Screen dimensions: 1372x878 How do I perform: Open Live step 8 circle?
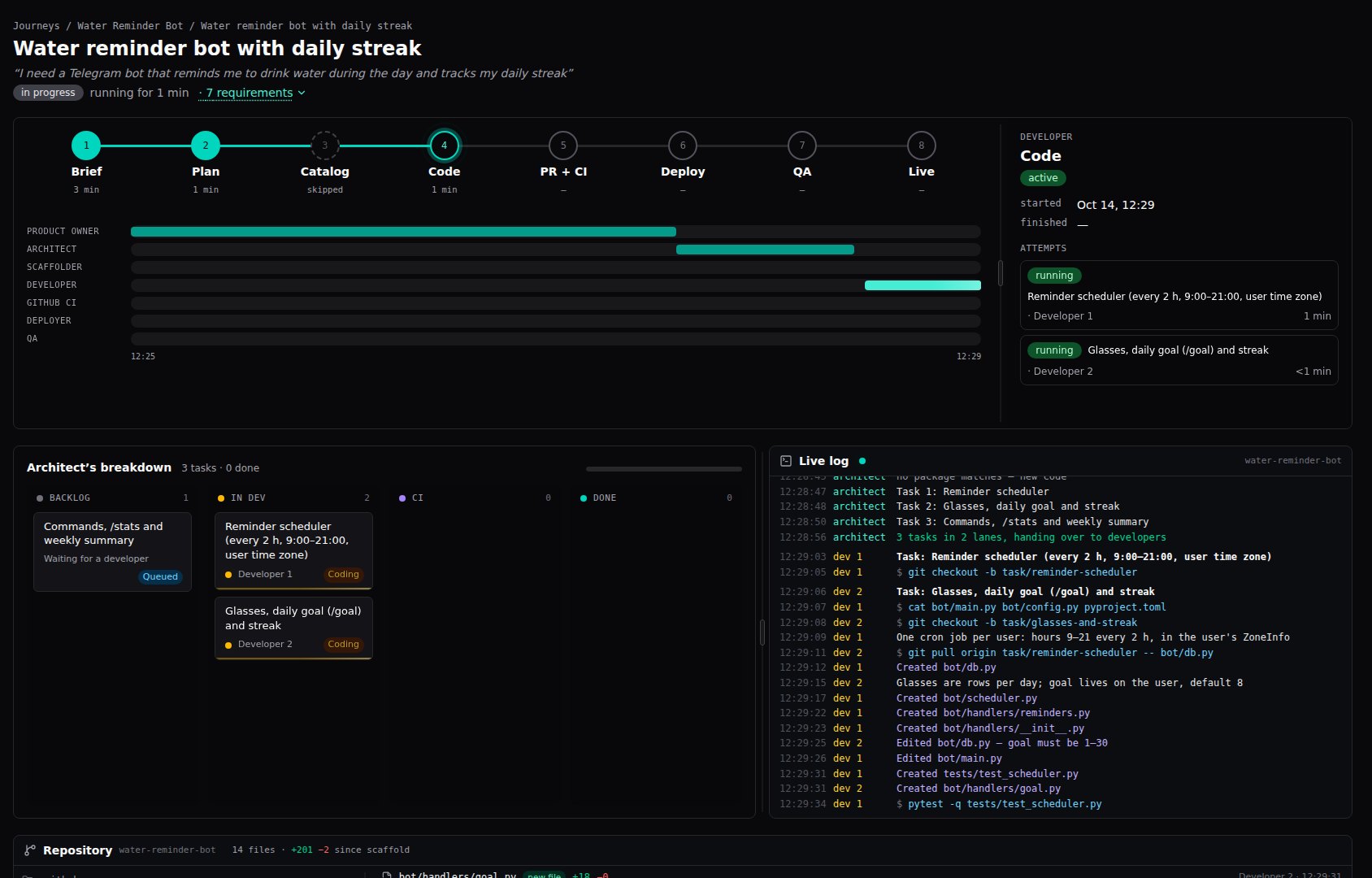click(921, 146)
